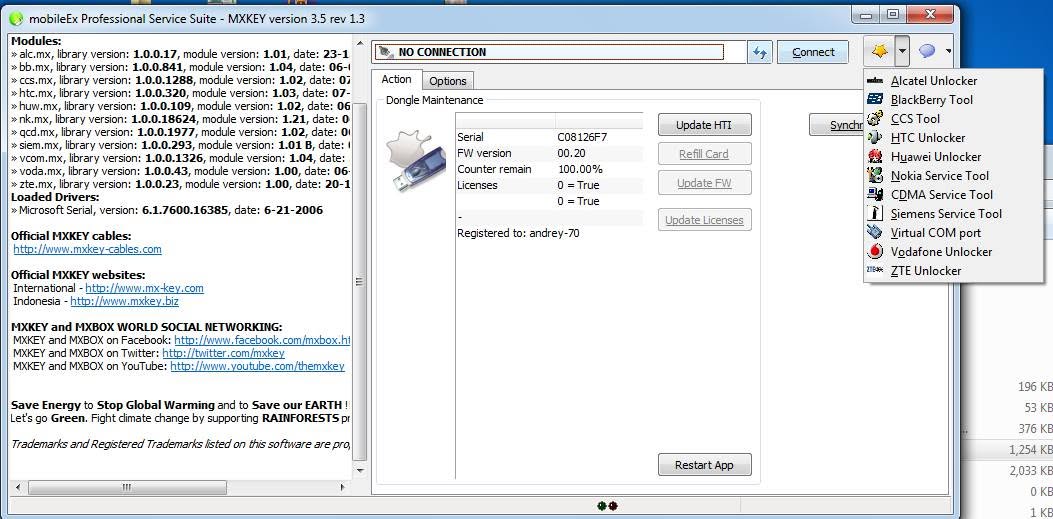Click the Siemens Service Tool icon
This screenshot has width=1053, height=519.
click(875, 214)
